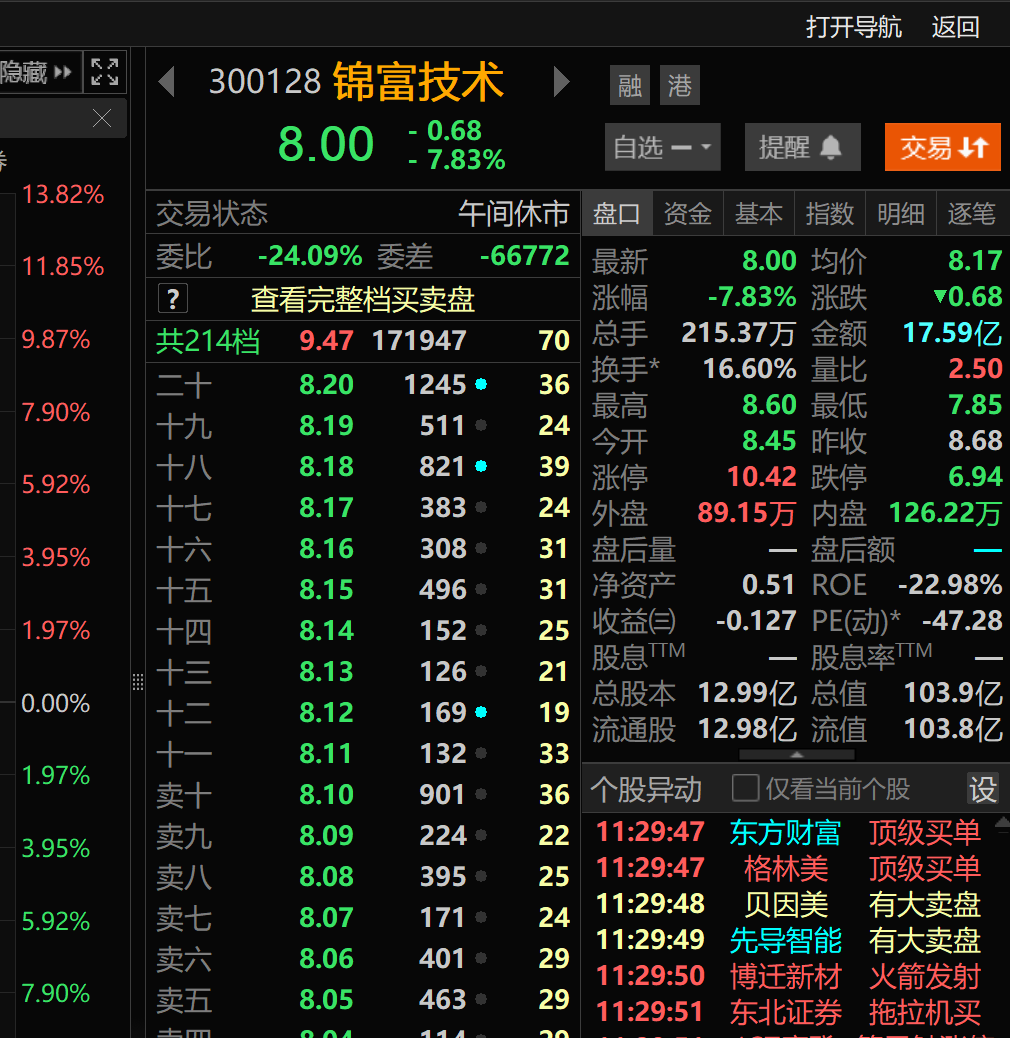
Task: Click 0.00% axis label
Action: [x=55, y=703]
